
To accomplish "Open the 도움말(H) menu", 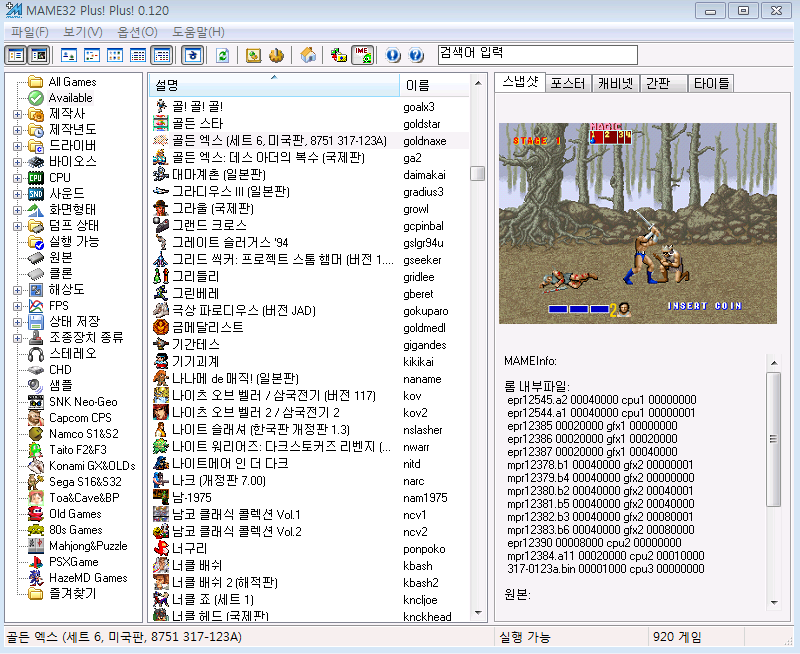I will tap(198, 32).
